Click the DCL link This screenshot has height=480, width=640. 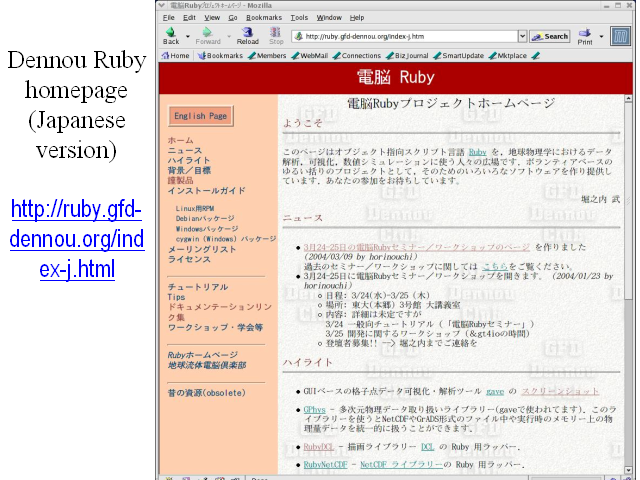tap(427, 447)
